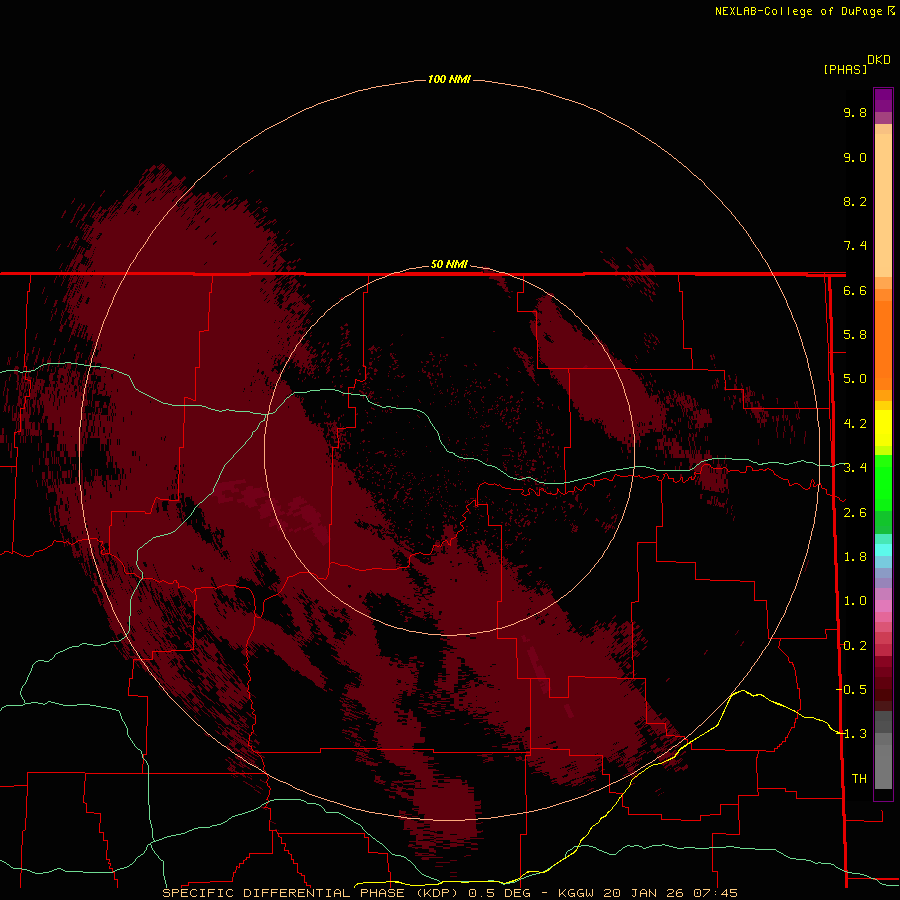This screenshot has width=900, height=900.
Task: Click the SPECIFIC DIFFERENTIAL PHASE (KDP) caption
Action: click(310, 893)
